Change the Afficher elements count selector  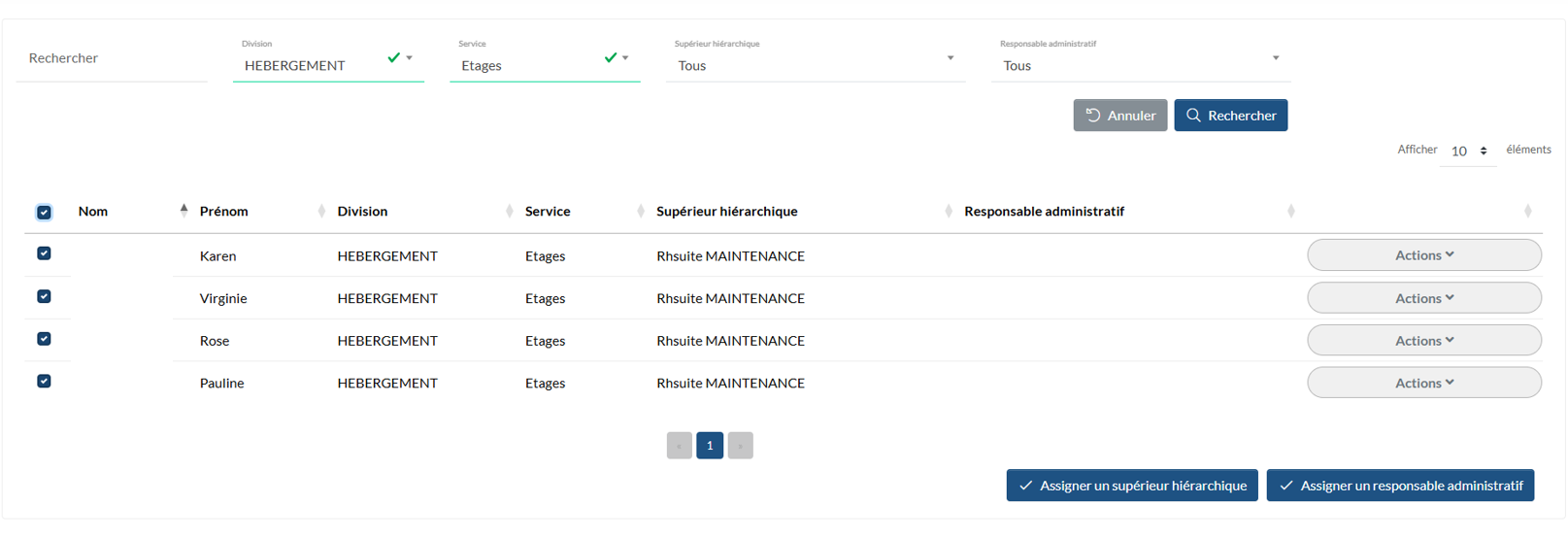click(1469, 151)
